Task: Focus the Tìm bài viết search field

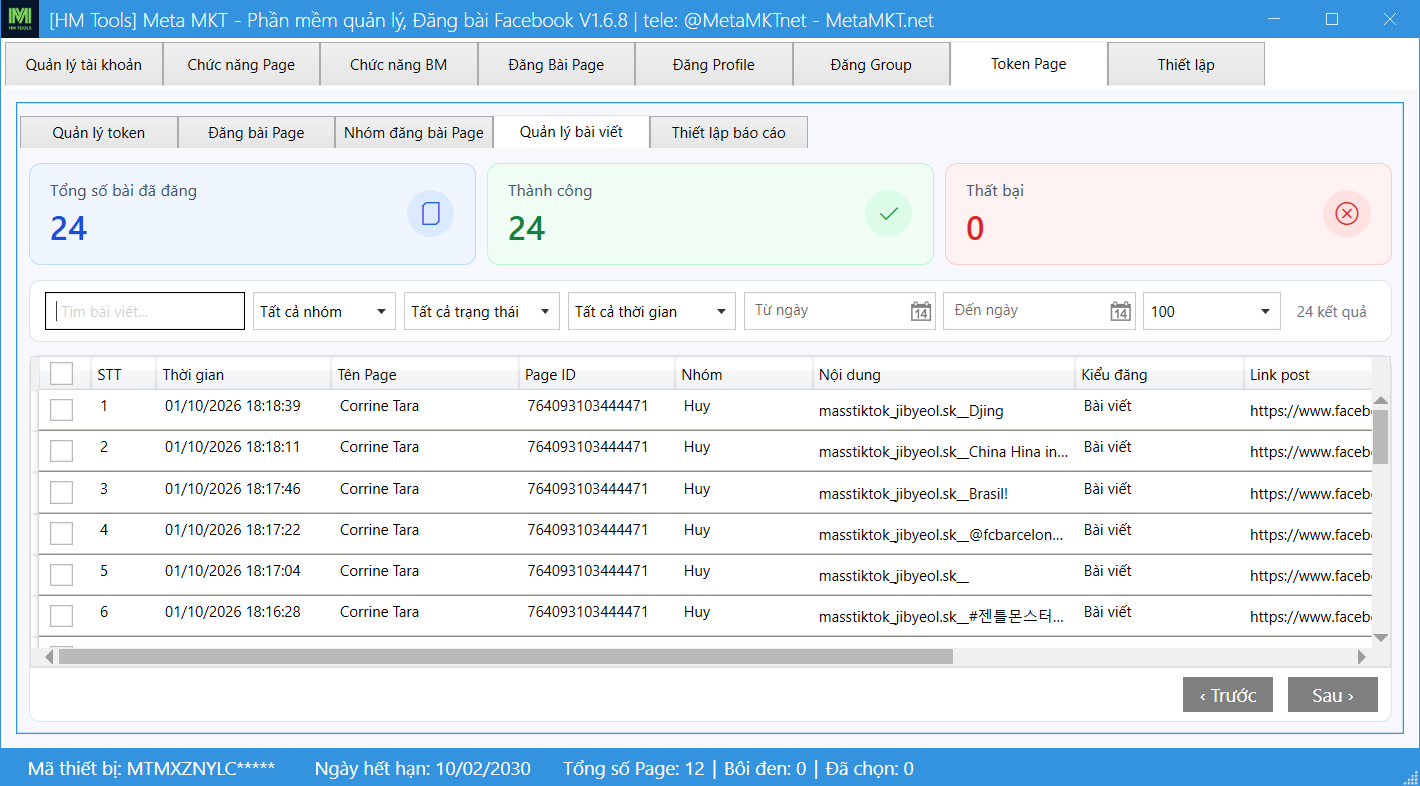Action: tap(145, 311)
